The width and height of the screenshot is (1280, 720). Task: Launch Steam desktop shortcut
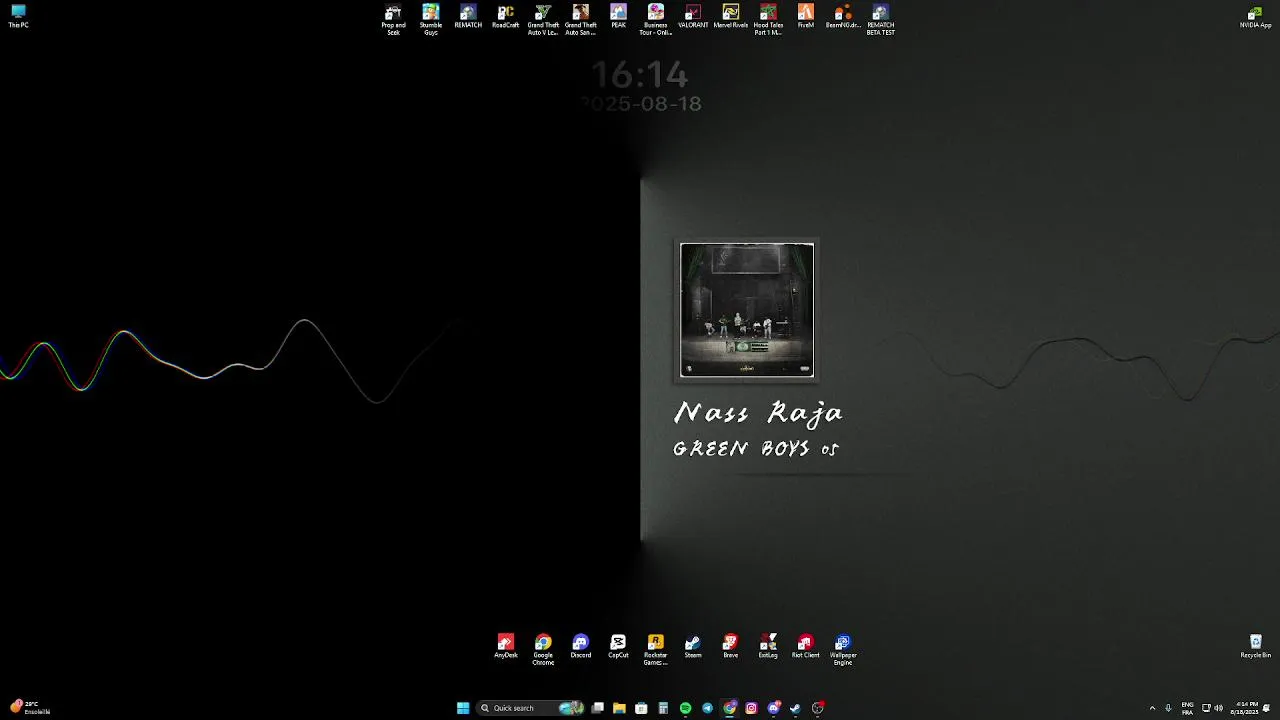pos(693,647)
